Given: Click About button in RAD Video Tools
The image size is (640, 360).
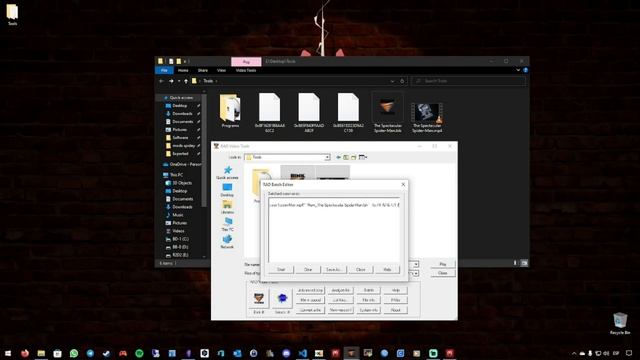Looking at the screenshot, I should 395,310.
